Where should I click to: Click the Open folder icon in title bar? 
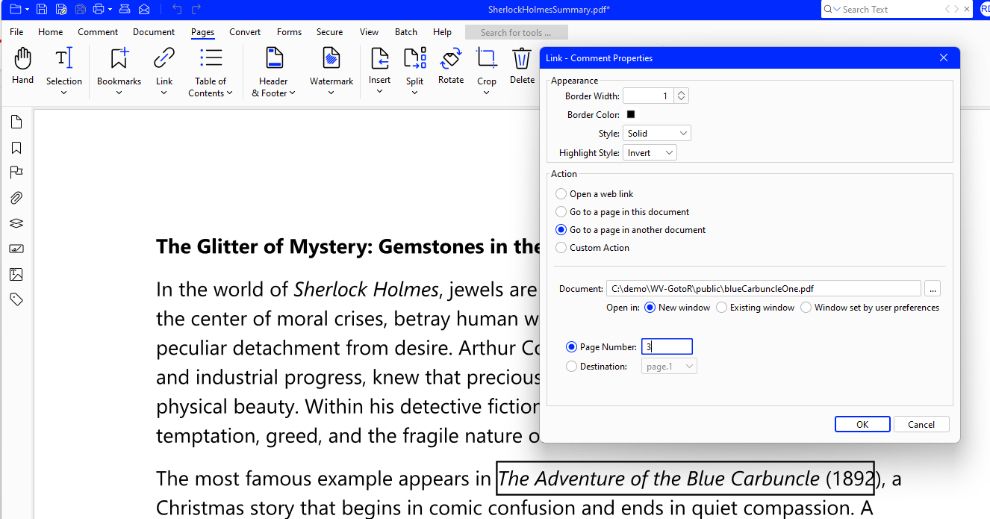click(x=15, y=9)
